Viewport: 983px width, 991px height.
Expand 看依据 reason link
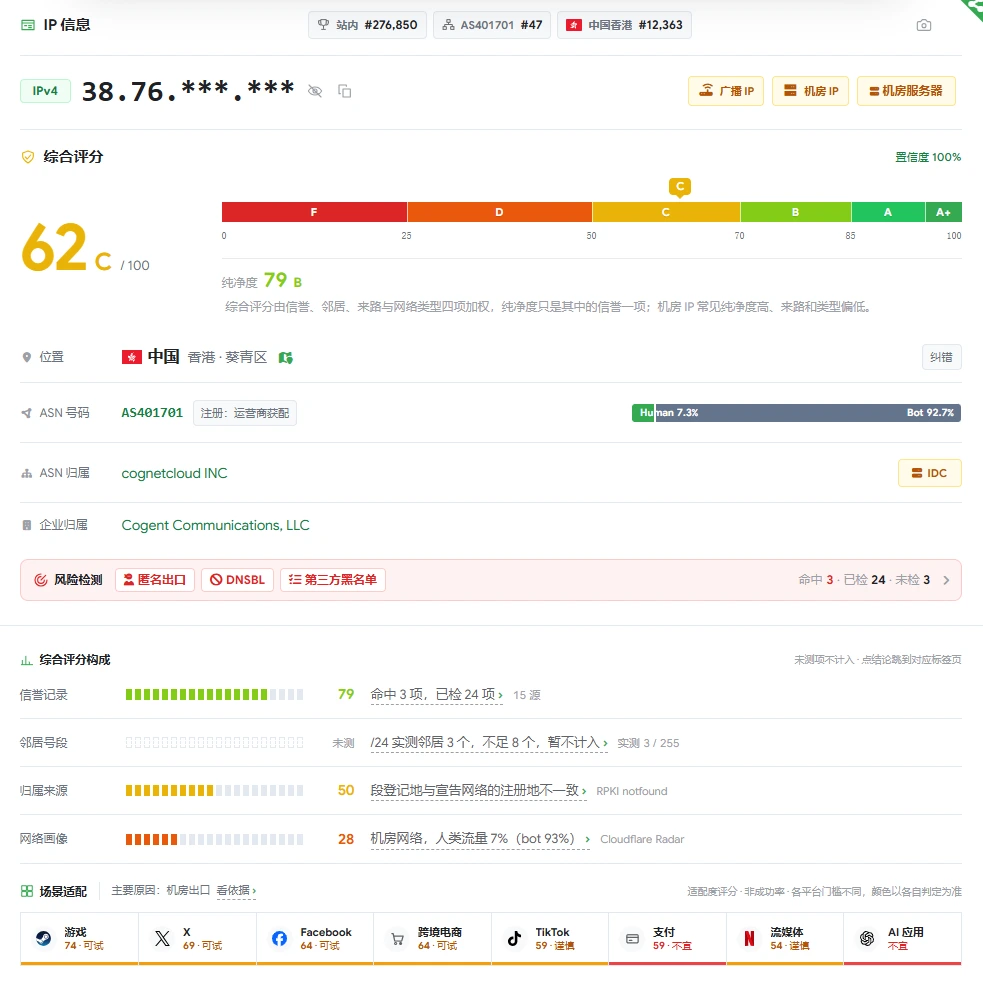coord(236,891)
